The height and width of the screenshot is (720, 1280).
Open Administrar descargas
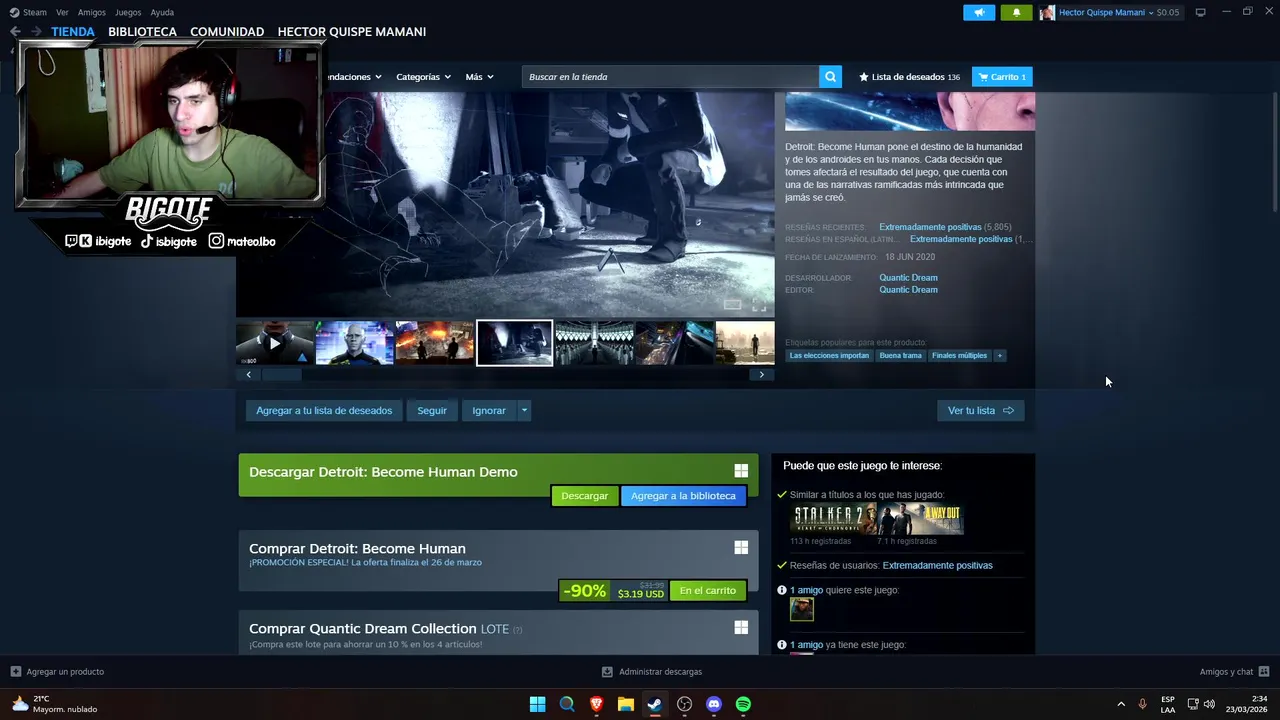pyautogui.click(x=652, y=672)
